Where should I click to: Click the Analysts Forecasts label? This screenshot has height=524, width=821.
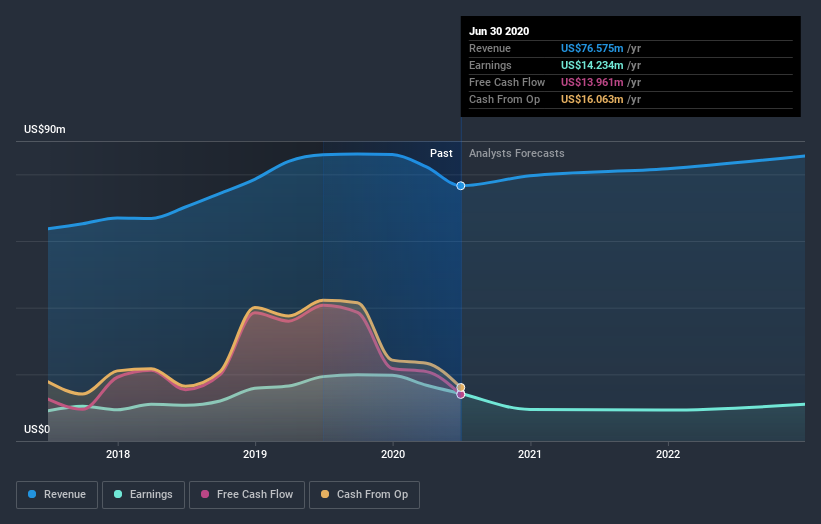[x=516, y=153]
